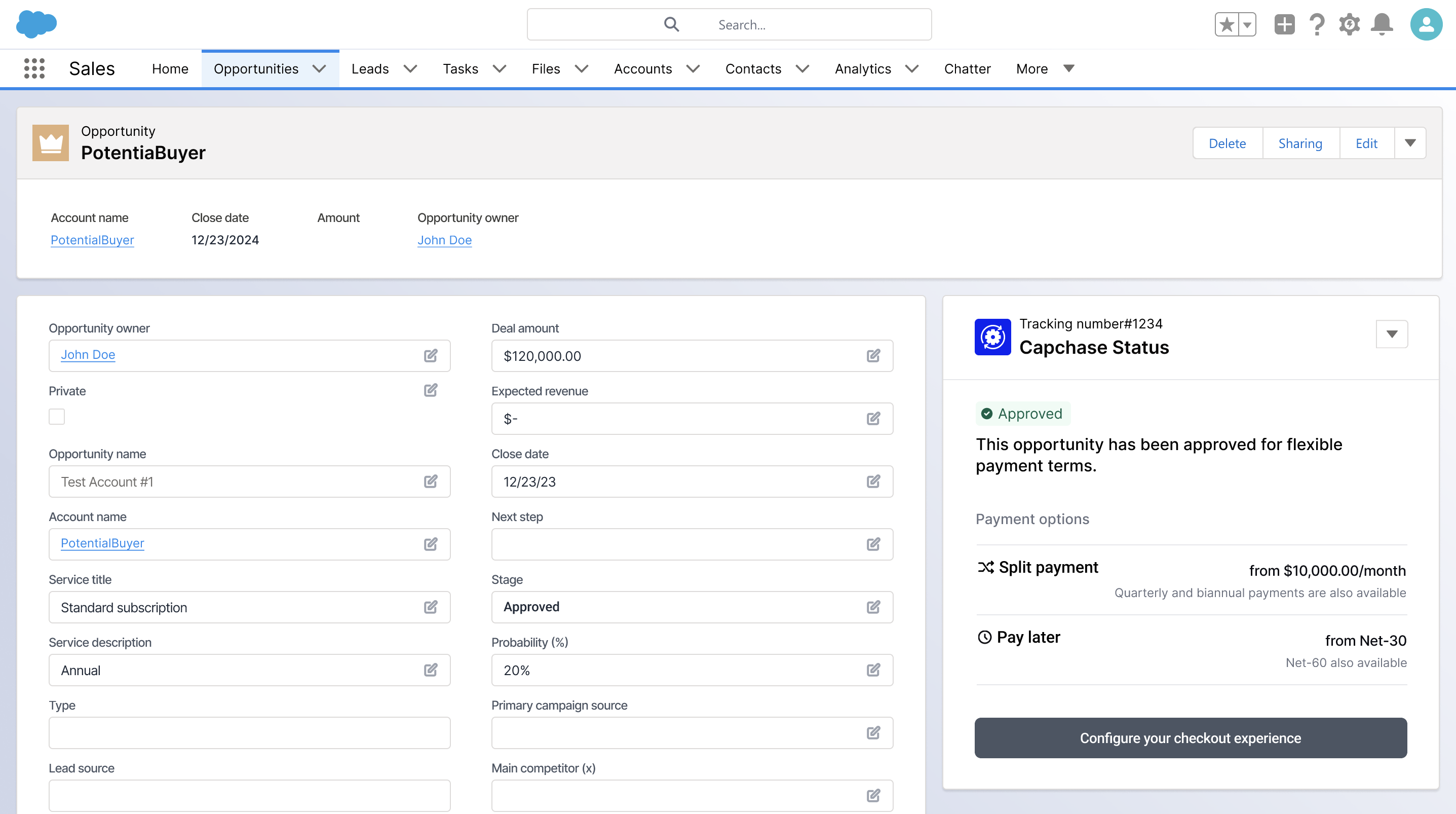Open the Tasks tab
The height and width of the screenshot is (814, 1456).
pyautogui.click(x=460, y=68)
